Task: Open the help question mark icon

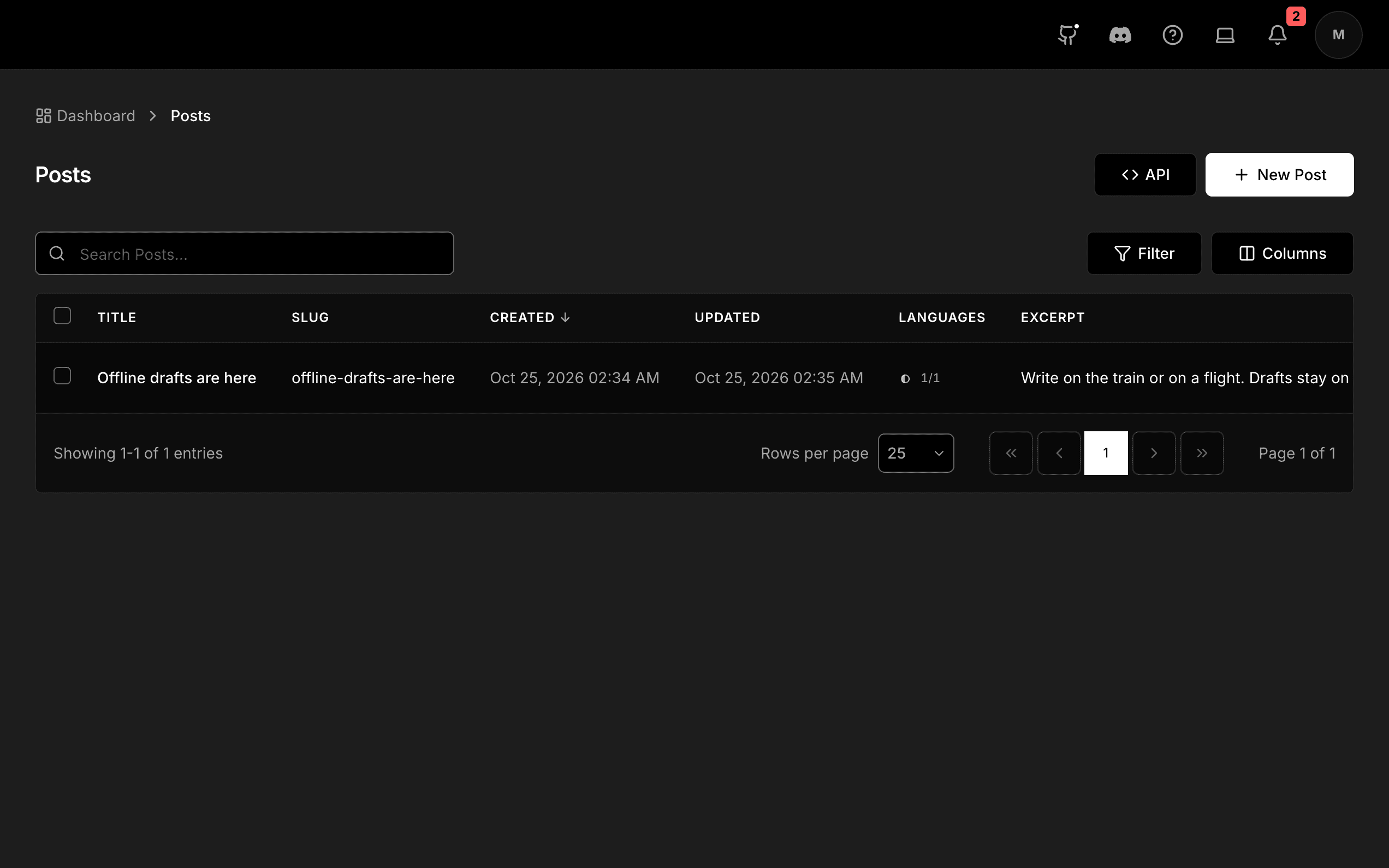Action: 1172,35
